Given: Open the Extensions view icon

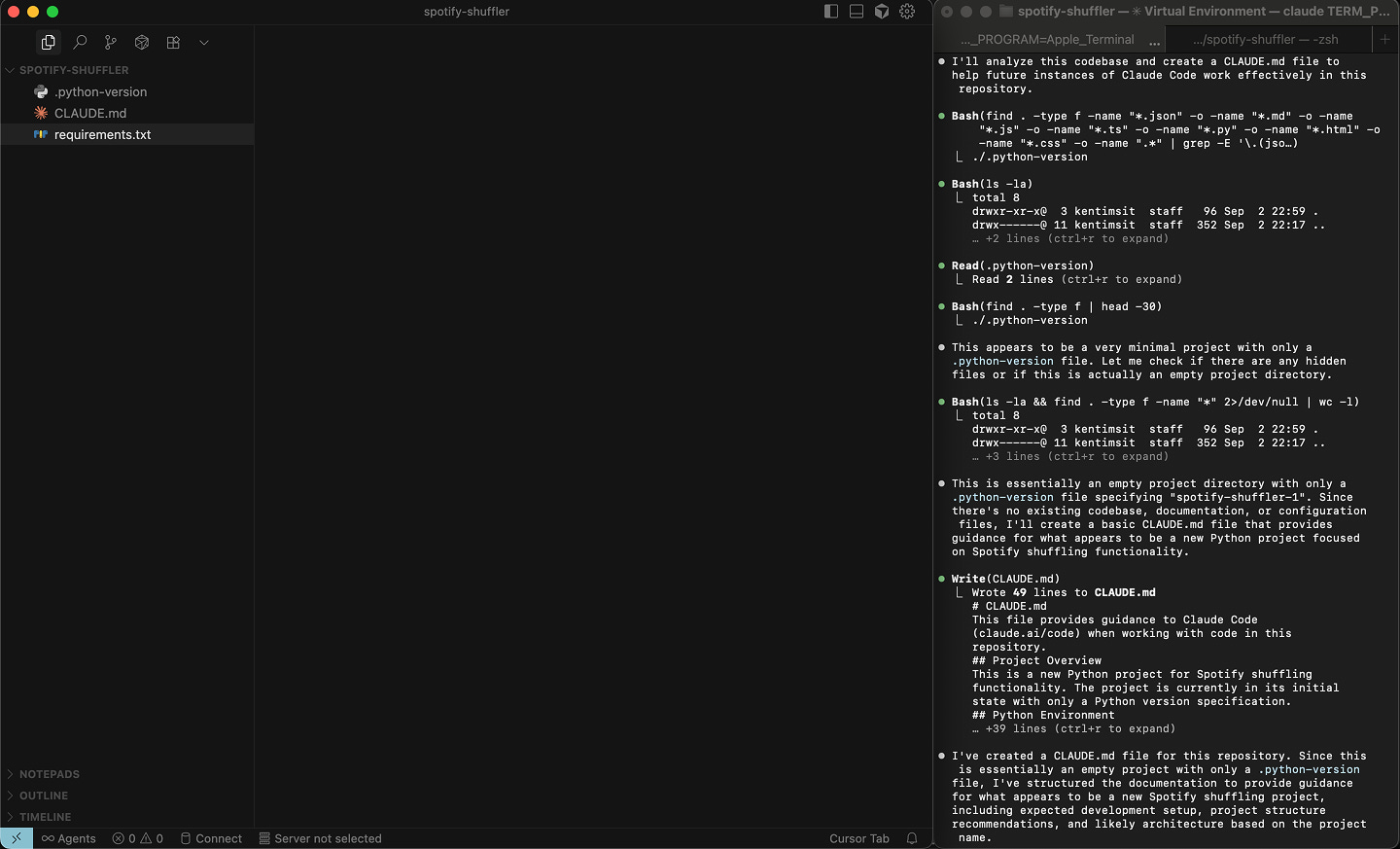Looking at the screenshot, I should pyautogui.click(x=173, y=43).
